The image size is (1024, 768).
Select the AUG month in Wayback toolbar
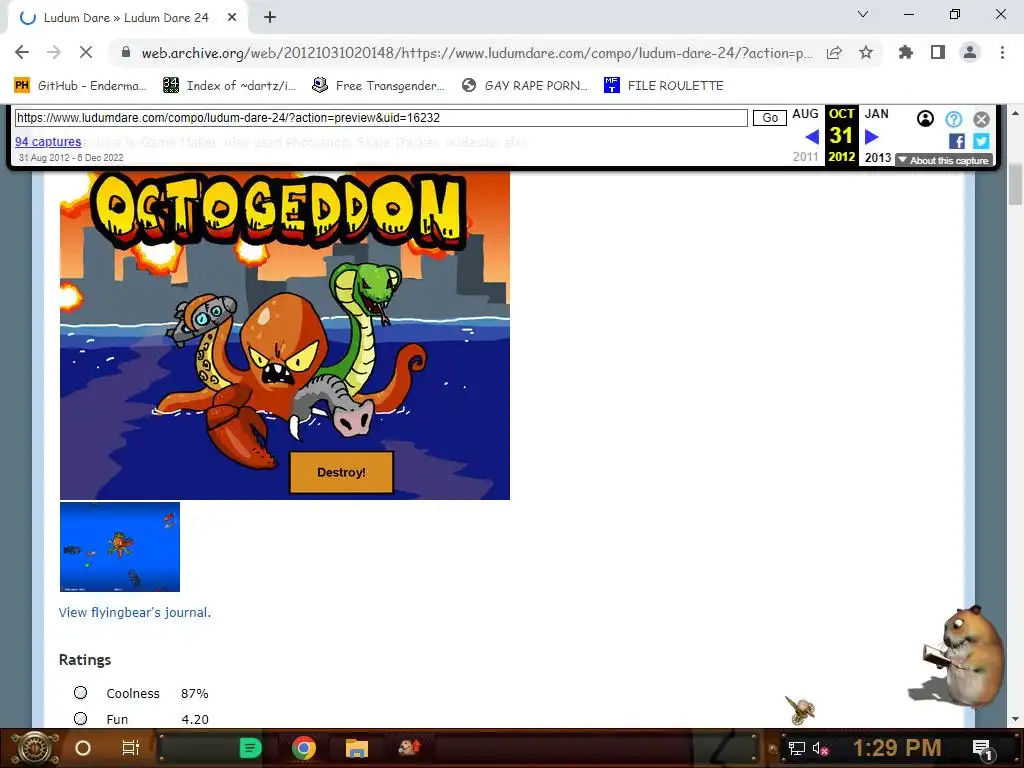click(x=805, y=114)
